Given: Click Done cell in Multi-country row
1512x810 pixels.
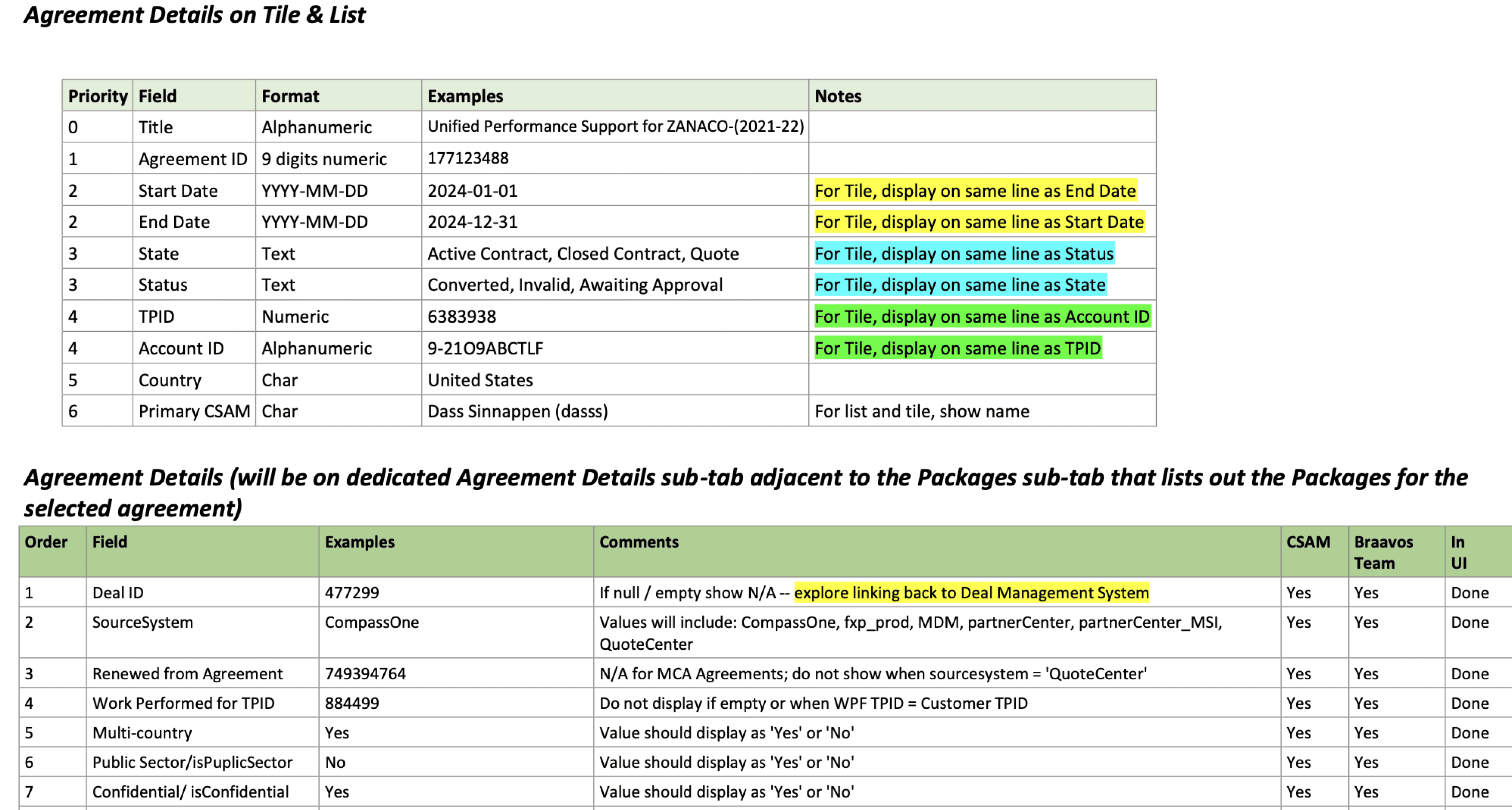Looking at the screenshot, I should [1469, 733].
